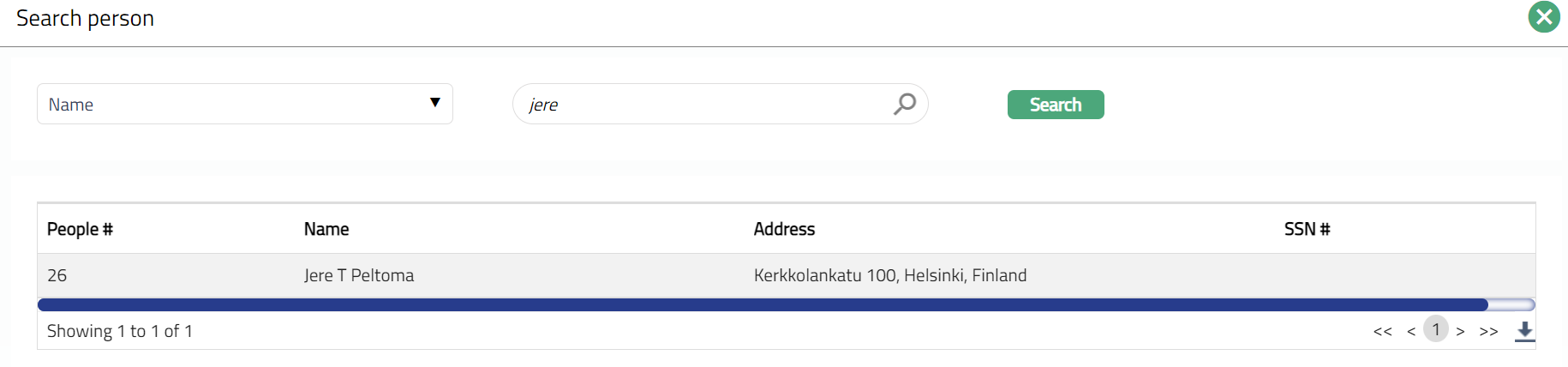This screenshot has height=367, width=1568.
Task: Sort by the Address column header
Action: click(784, 229)
